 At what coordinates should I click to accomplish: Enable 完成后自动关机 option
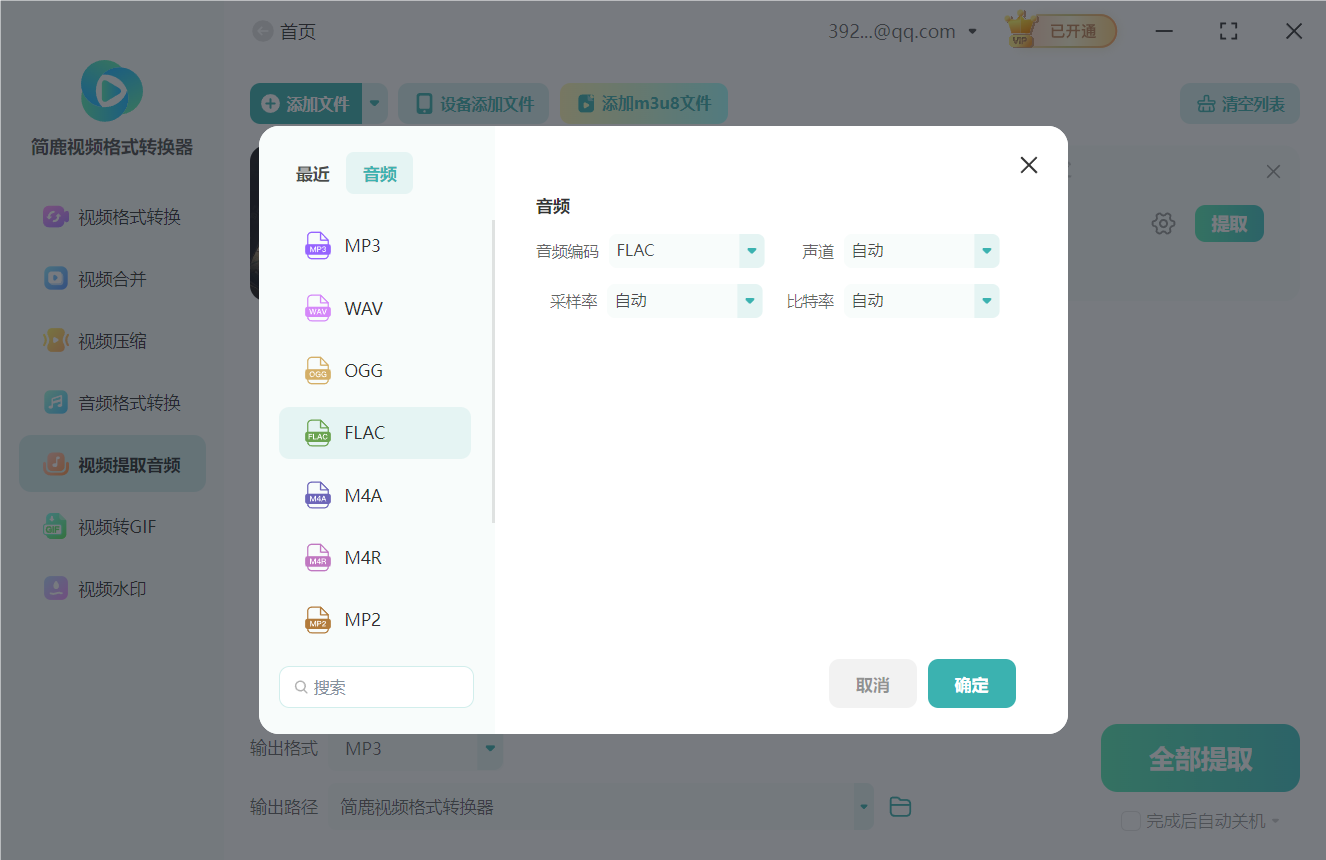click(x=1131, y=820)
